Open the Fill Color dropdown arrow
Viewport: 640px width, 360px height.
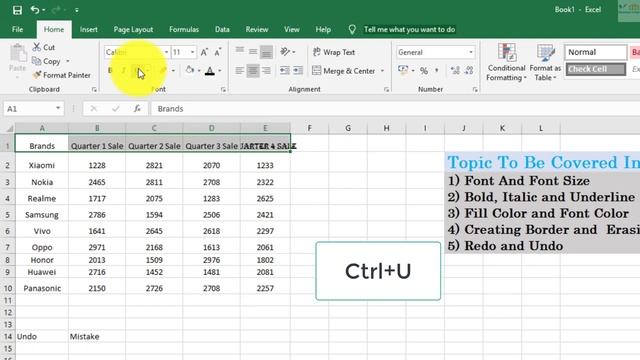coord(199,71)
